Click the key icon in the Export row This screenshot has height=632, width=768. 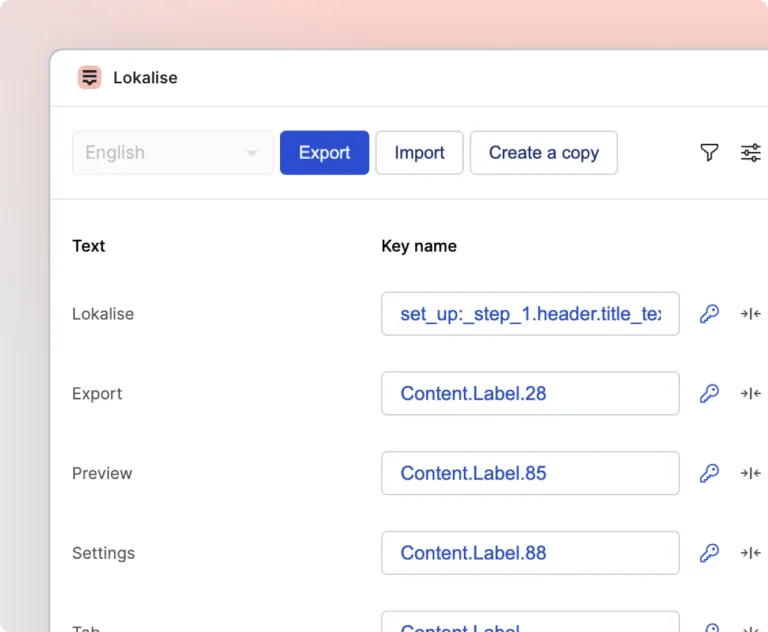(x=709, y=393)
